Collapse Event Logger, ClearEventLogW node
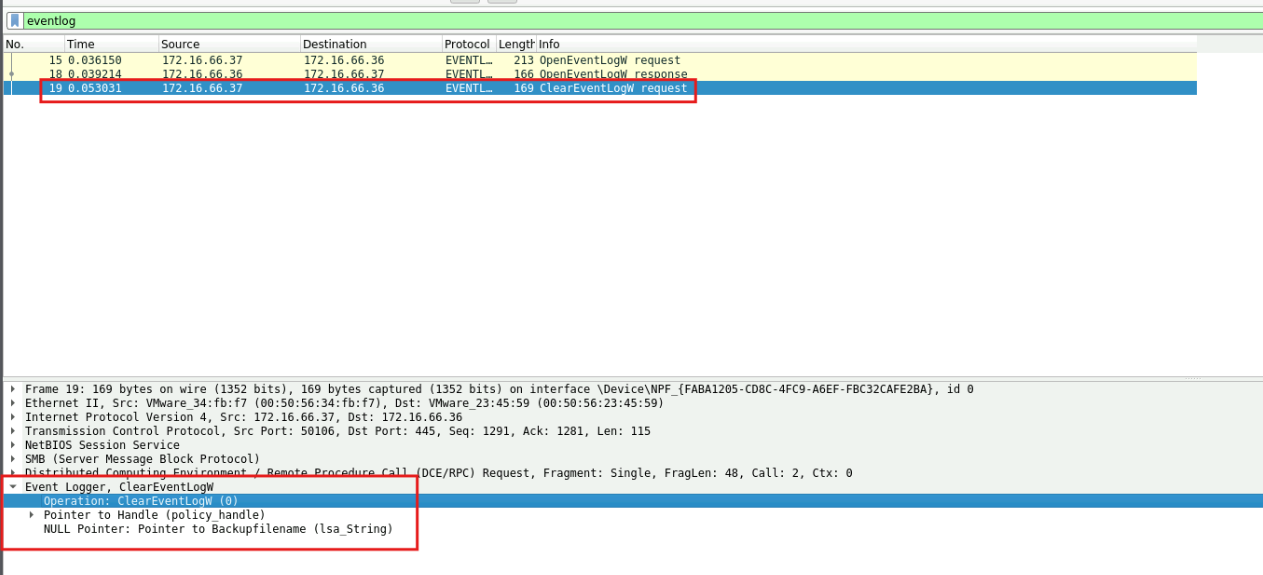Viewport: 1263px width, 575px height. click(x=14, y=487)
